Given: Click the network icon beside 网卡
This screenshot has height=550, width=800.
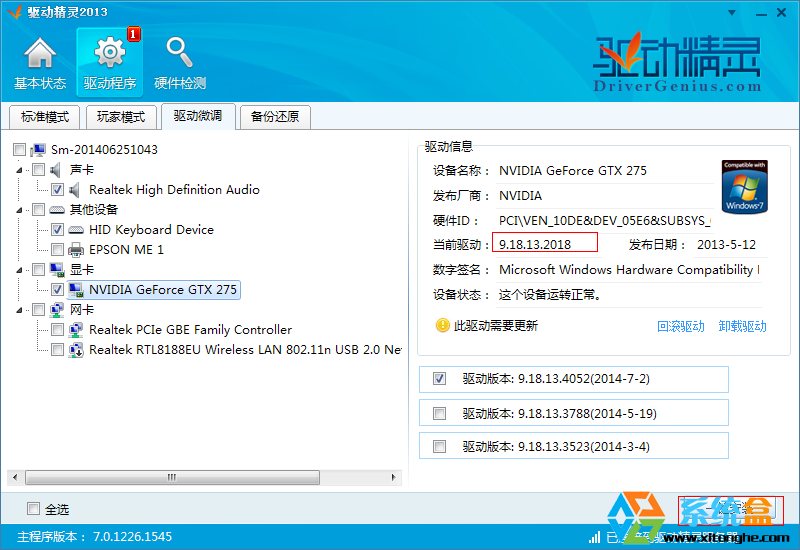Looking at the screenshot, I should pyautogui.click(x=57, y=310).
